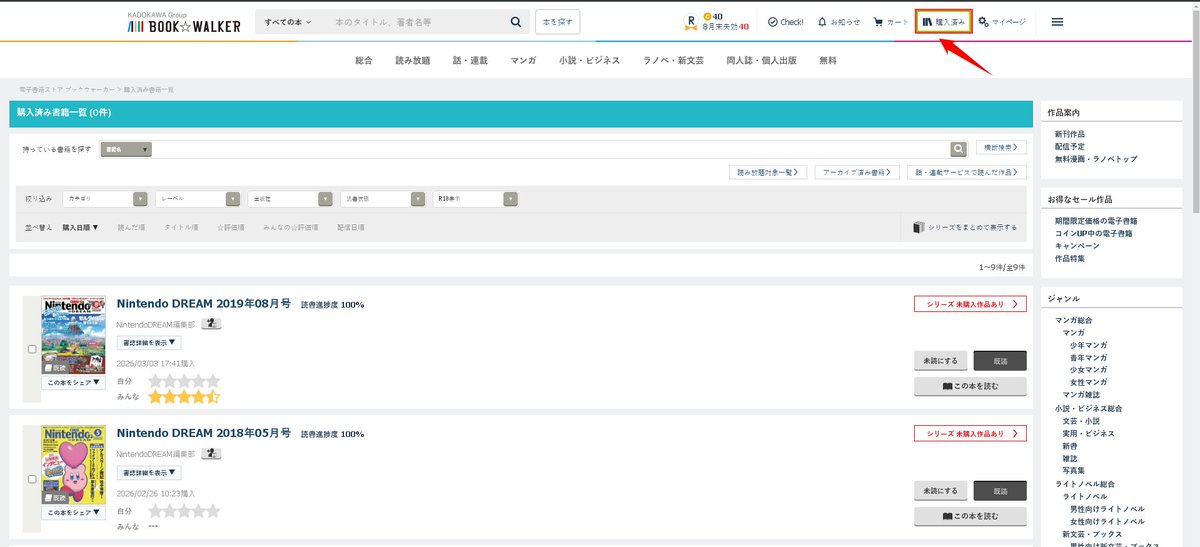Click みんな gold star rating for 2019年08月号
The height and width of the screenshot is (547, 1200).
(184, 397)
